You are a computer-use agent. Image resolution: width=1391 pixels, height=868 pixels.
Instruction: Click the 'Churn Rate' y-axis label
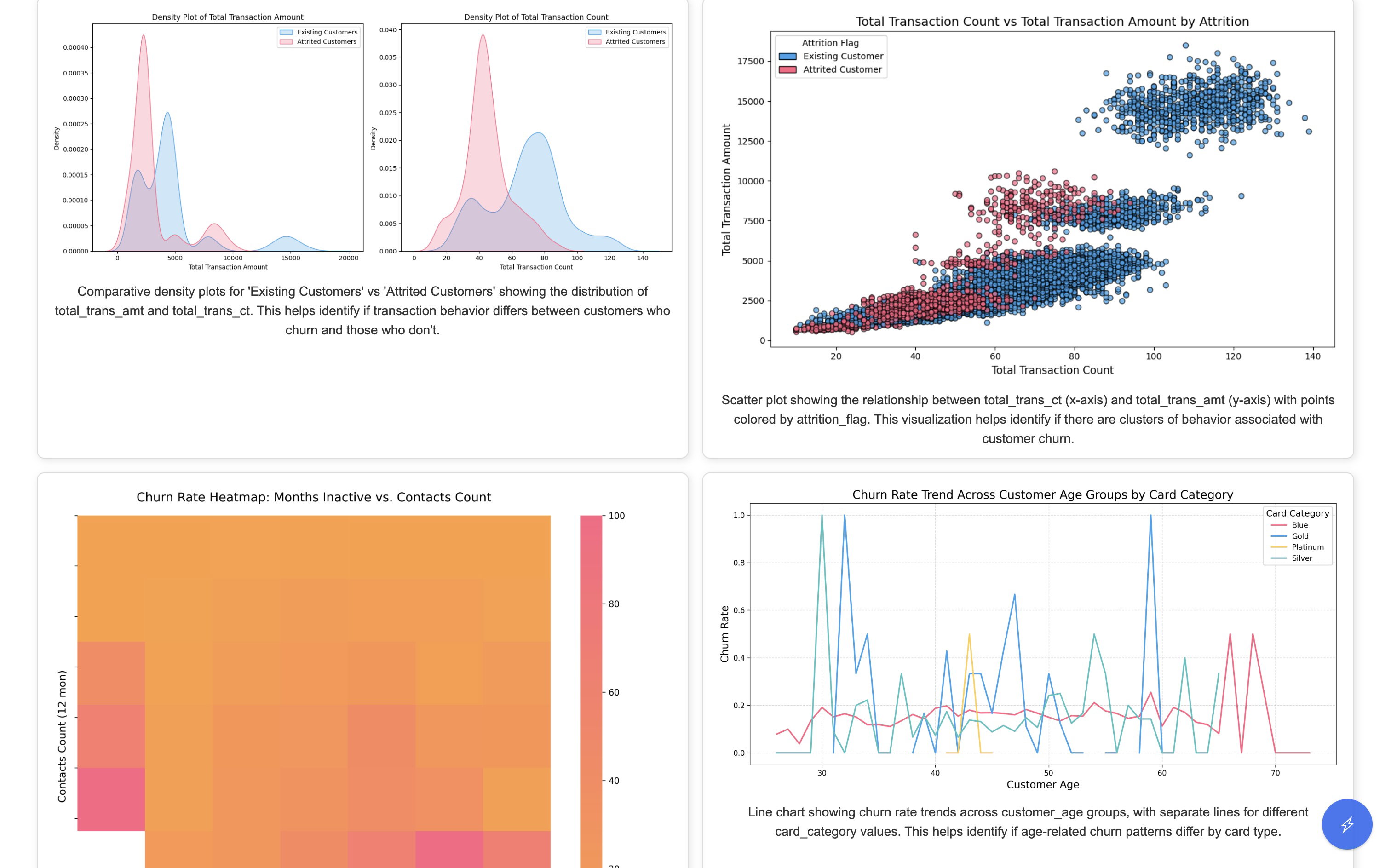point(724,634)
